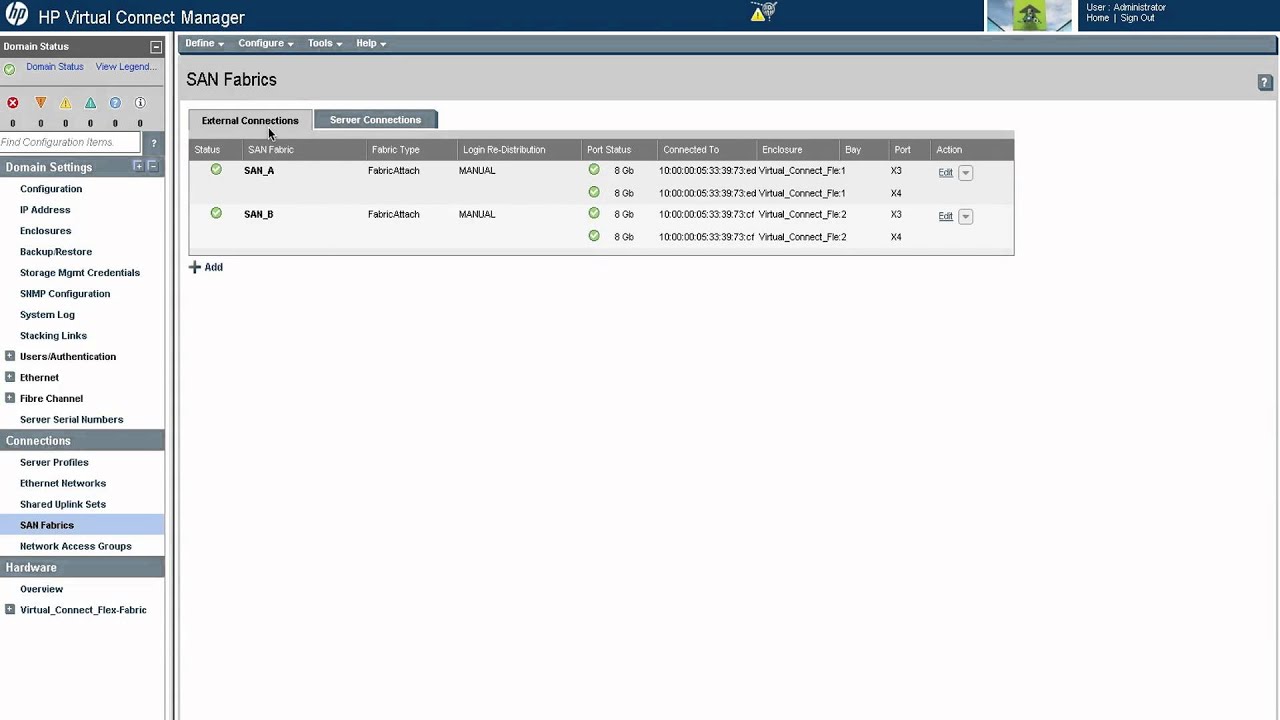The width and height of the screenshot is (1280, 720).
Task: Click the blue unknown status icon
Action: click(x=115, y=103)
